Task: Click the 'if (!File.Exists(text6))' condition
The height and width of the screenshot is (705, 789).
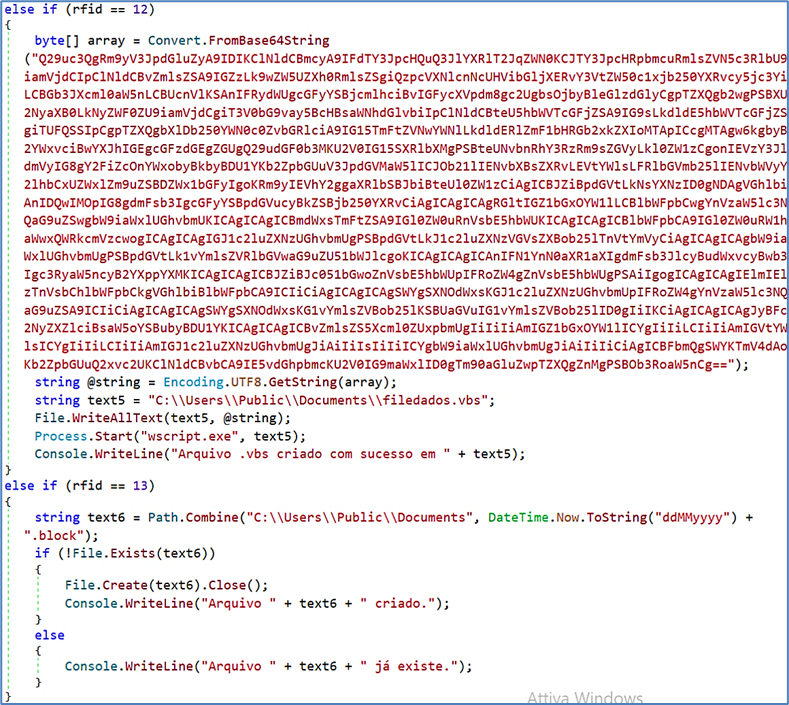Action: [x=125, y=554]
